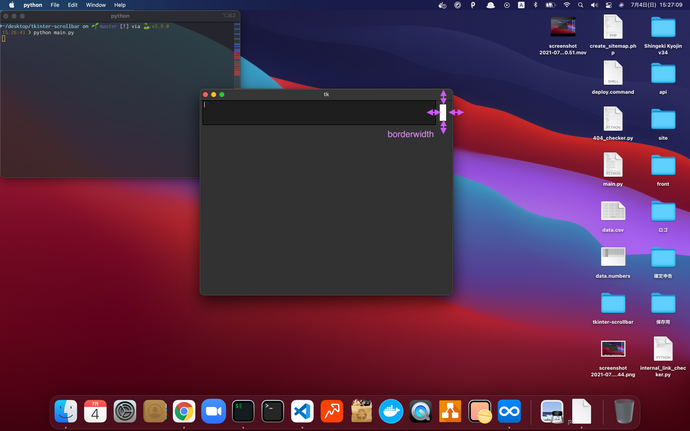Open the blank document in the Dock
Image resolution: width=690 pixels, height=431 pixels.
[581, 411]
